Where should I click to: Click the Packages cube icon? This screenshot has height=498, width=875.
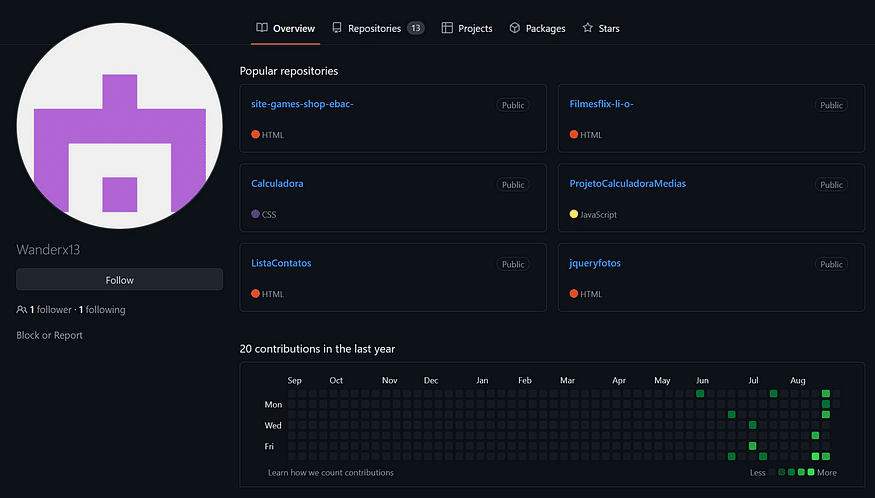tap(514, 29)
